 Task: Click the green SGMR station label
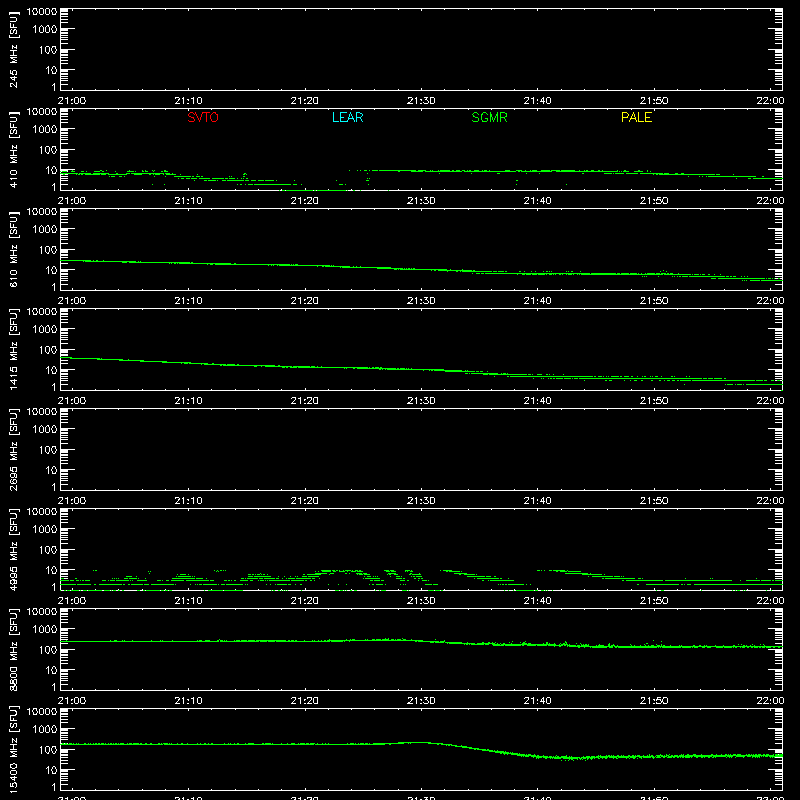489,117
